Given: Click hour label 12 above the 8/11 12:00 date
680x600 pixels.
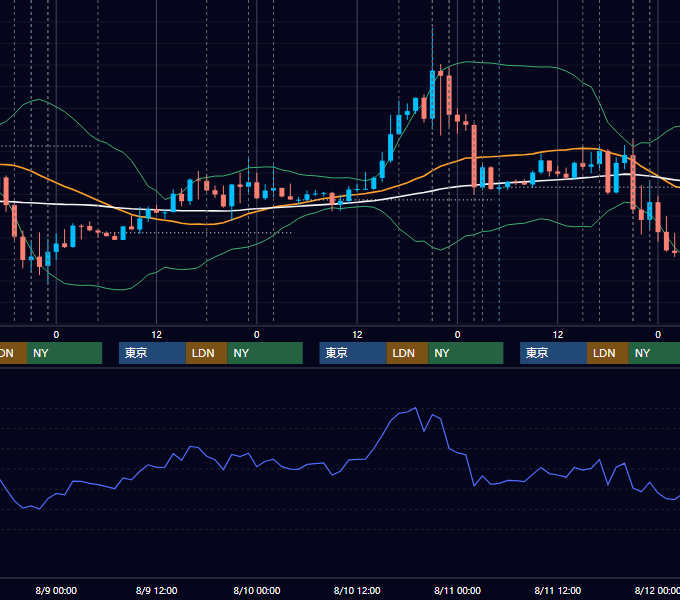Looking at the screenshot, I should pos(558,335).
